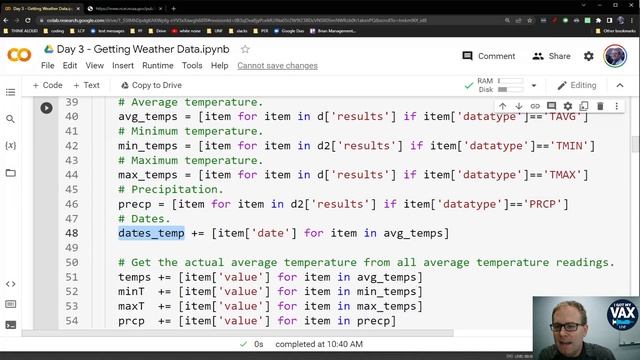Click the vertical scrollbar thumb on right
Screen dimensions: 640x360
635,144
